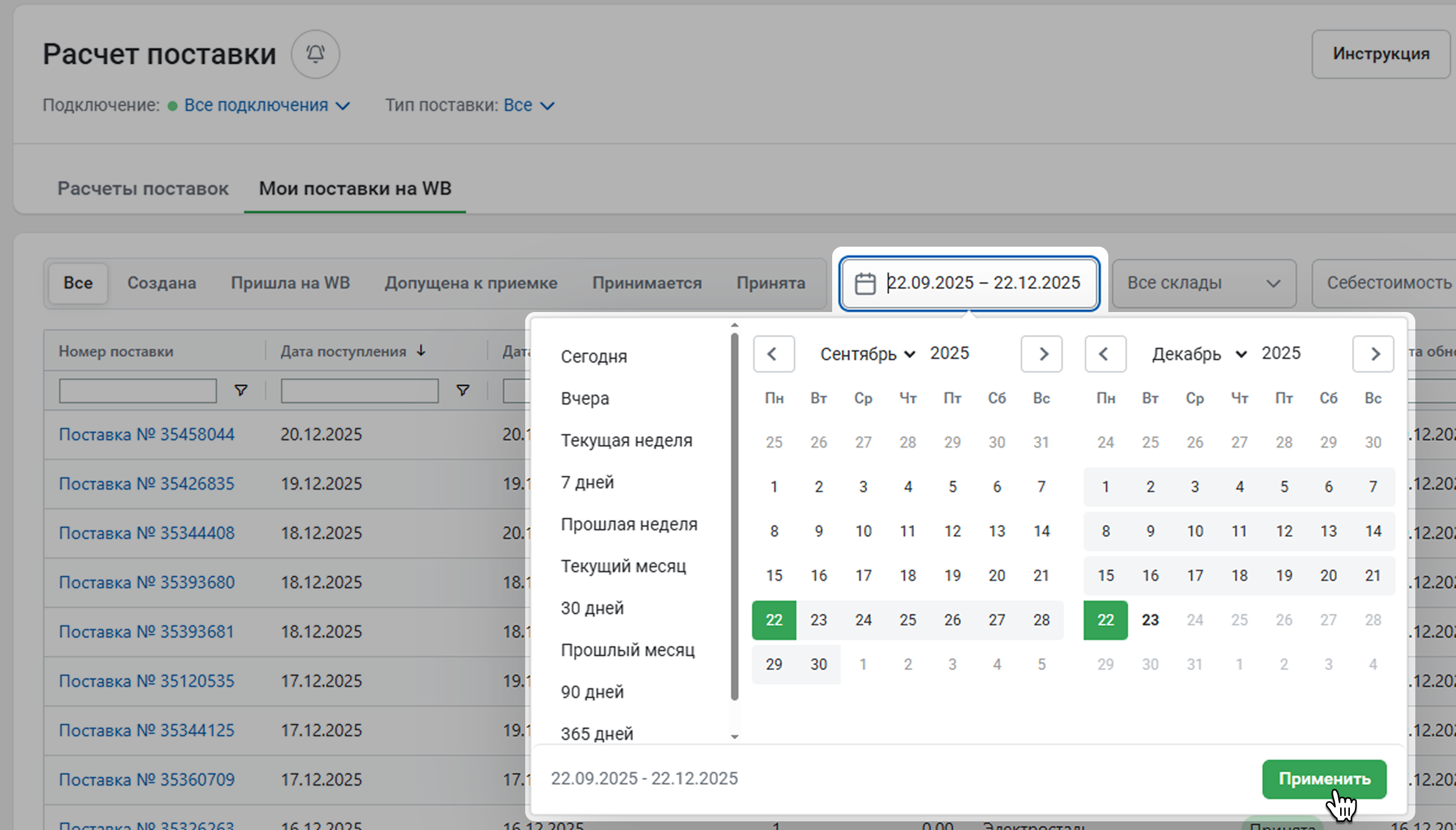
Task: Select Принята status filter tab
Action: point(771,283)
